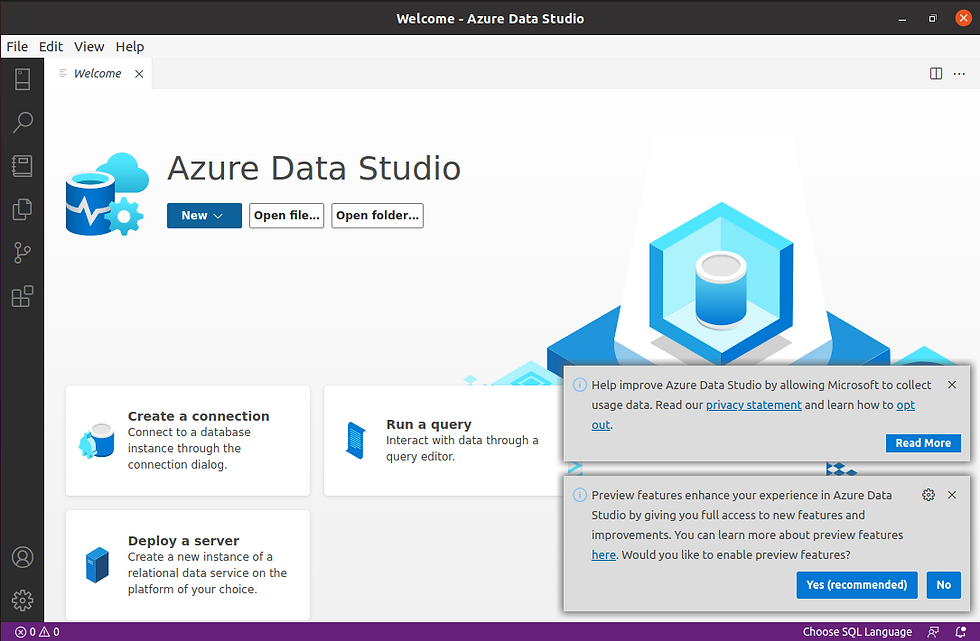This screenshot has height=641, width=980.
Task: Open the privacy statement link
Action: pos(754,405)
